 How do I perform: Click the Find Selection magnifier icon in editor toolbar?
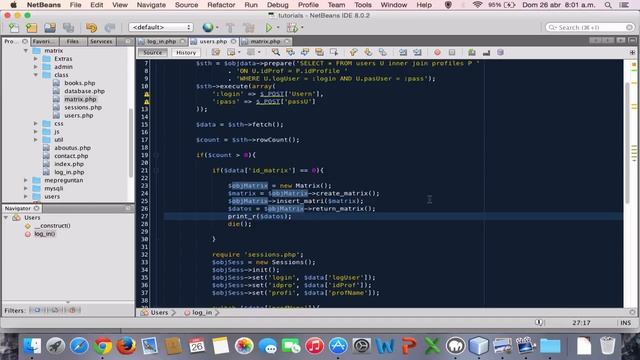tap(276, 52)
